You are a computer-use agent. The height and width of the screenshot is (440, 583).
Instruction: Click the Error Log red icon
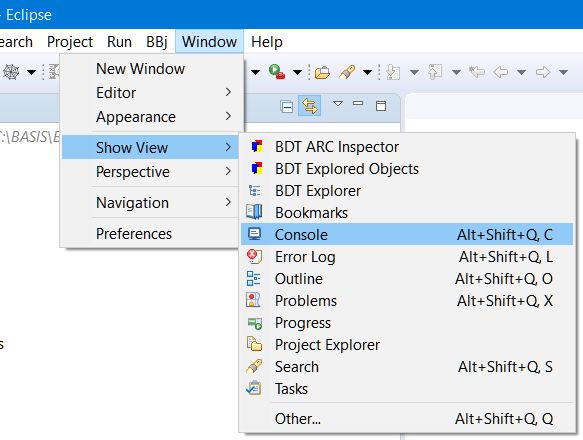click(x=254, y=256)
